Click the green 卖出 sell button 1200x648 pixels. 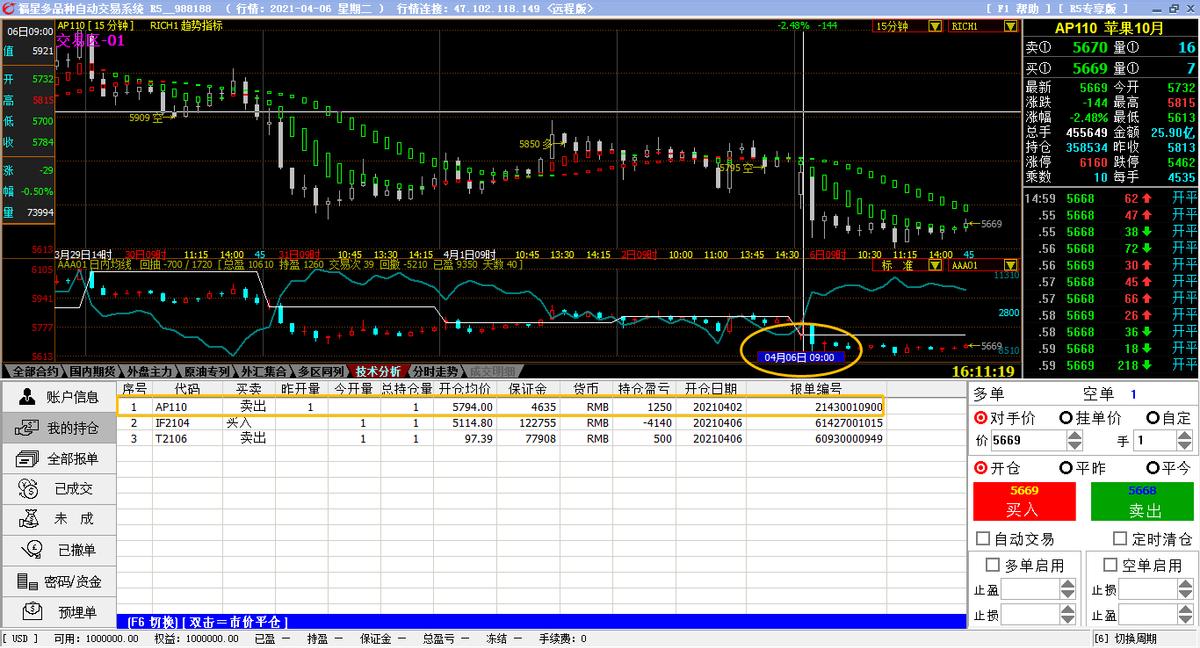coord(1142,501)
